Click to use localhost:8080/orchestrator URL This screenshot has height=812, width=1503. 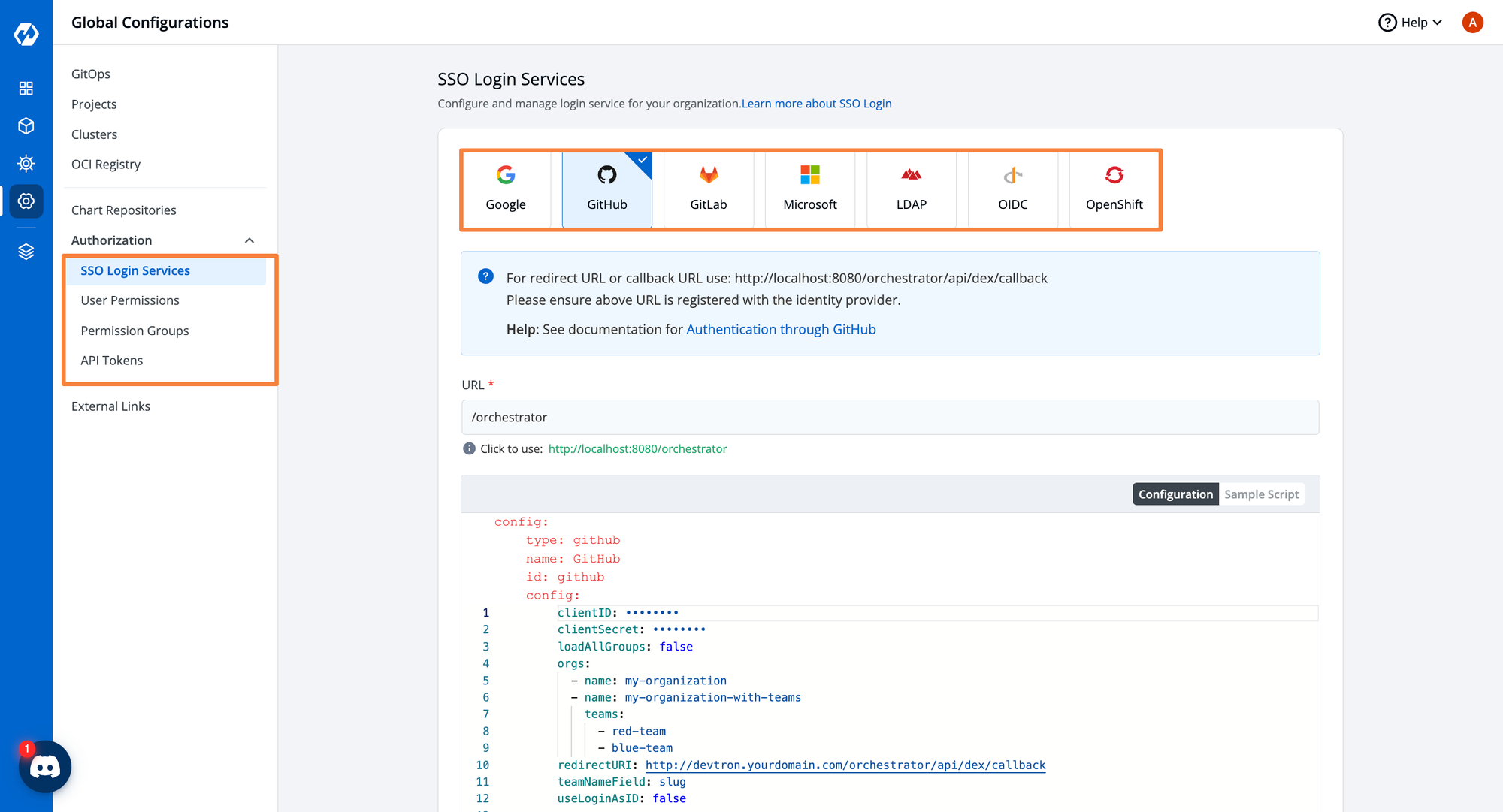coord(638,448)
